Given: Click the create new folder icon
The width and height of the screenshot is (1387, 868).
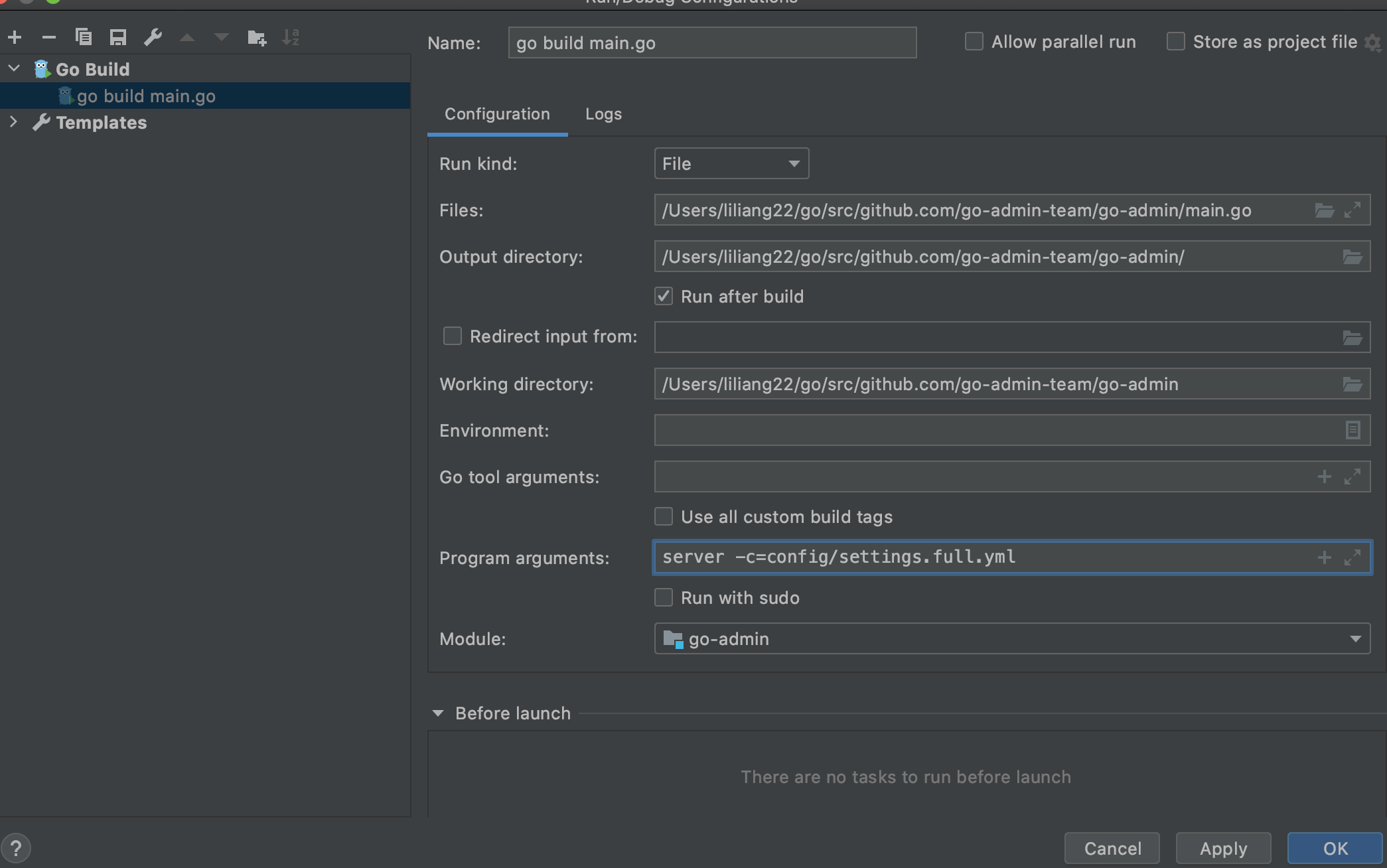Looking at the screenshot, I should click(256, 37).
